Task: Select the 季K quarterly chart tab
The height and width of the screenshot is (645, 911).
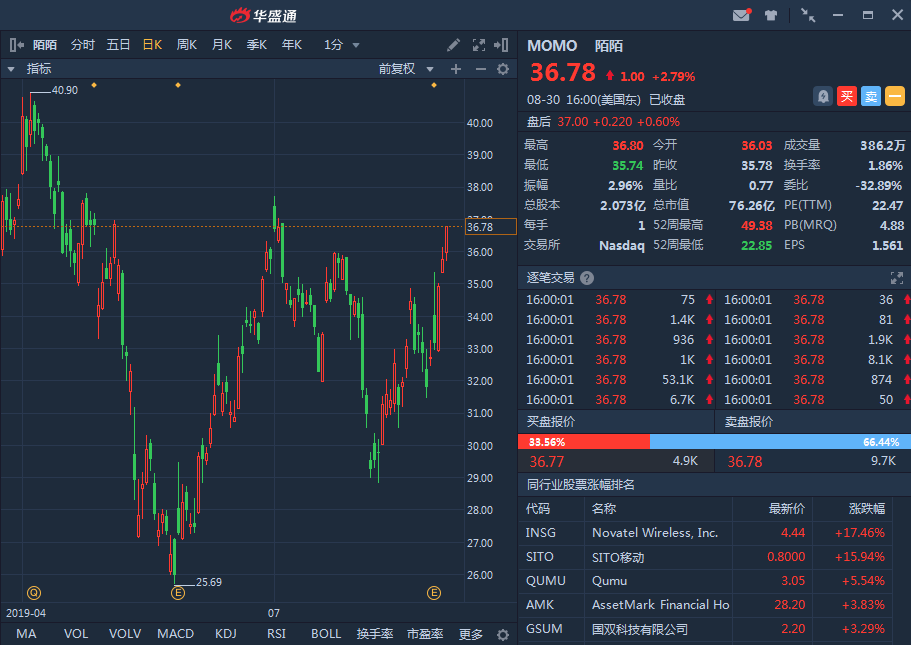Action: click(257, 45)
